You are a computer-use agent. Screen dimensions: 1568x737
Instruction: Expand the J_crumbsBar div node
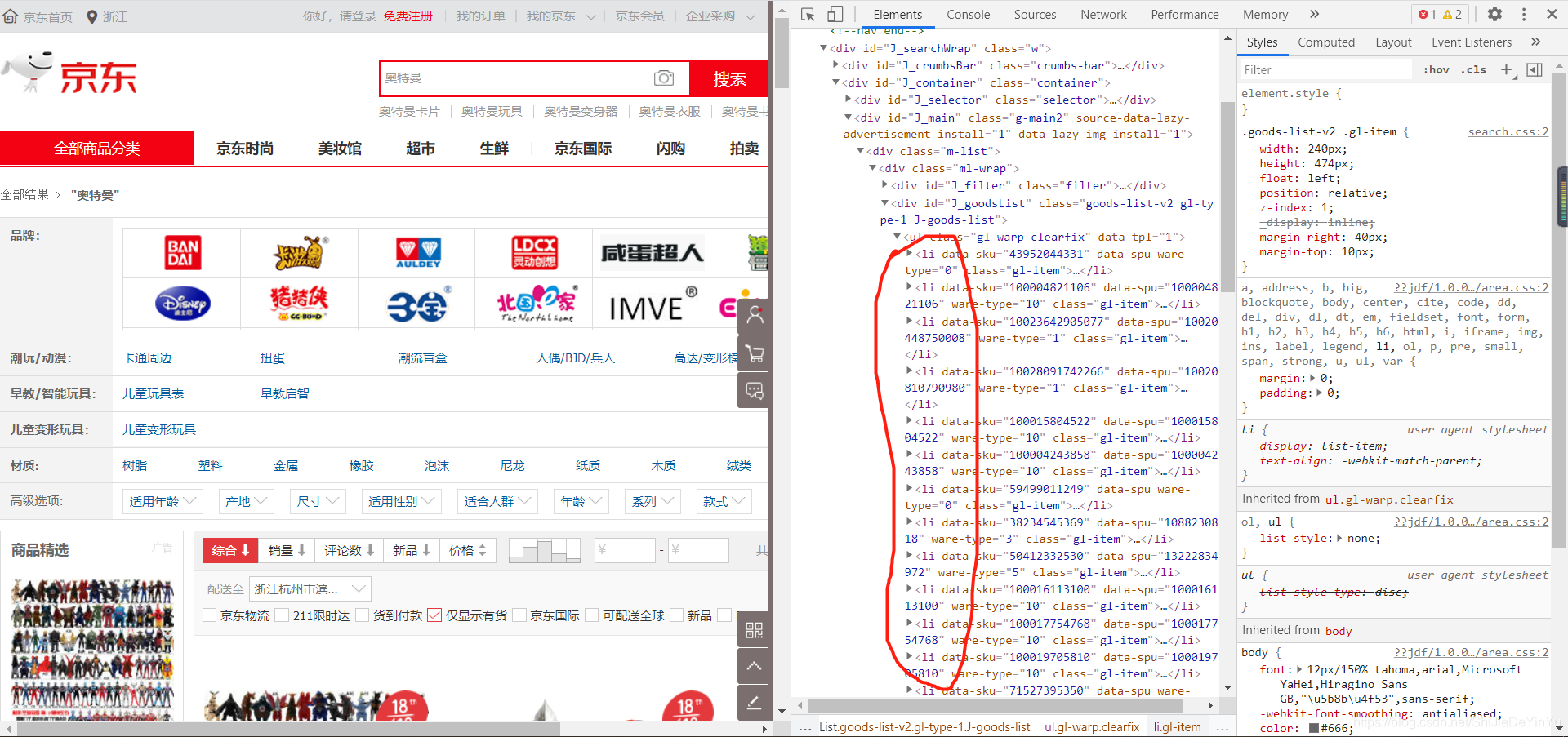835,65
